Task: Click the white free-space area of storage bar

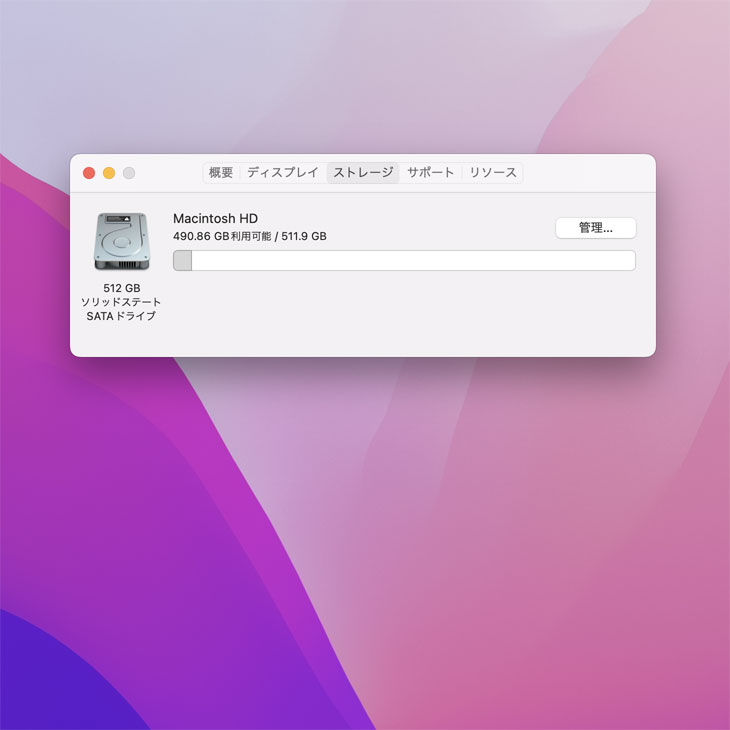Action: click(x=412, y=261)
